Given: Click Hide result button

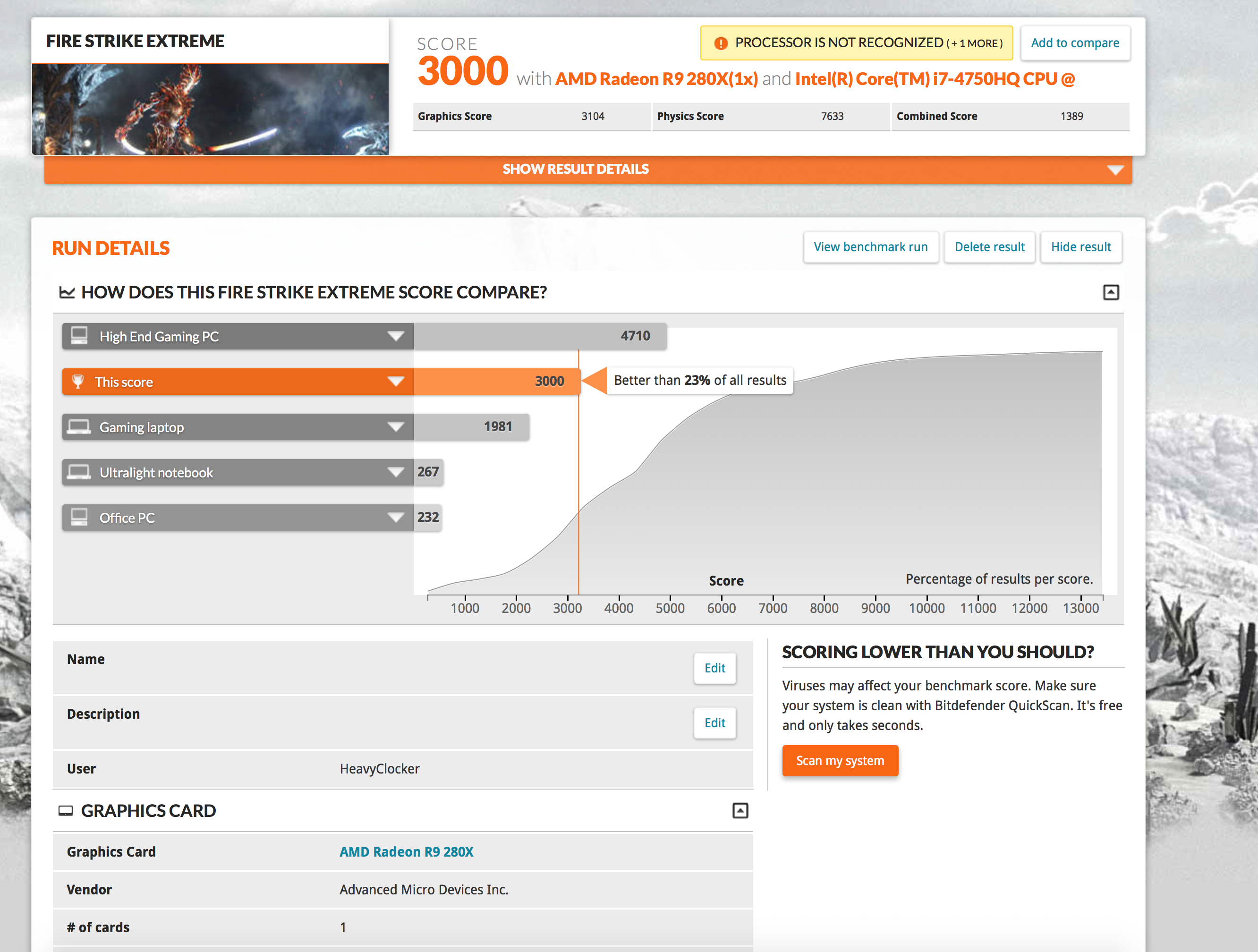Looking at the screenshot, I should click(x=1081, y=247).
